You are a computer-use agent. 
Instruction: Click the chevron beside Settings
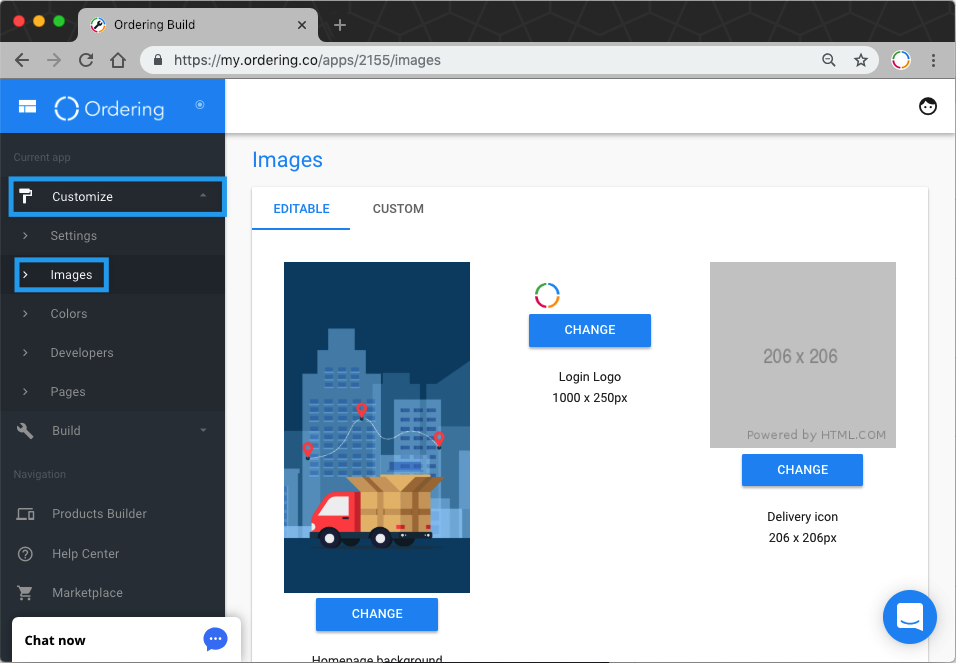25,235
